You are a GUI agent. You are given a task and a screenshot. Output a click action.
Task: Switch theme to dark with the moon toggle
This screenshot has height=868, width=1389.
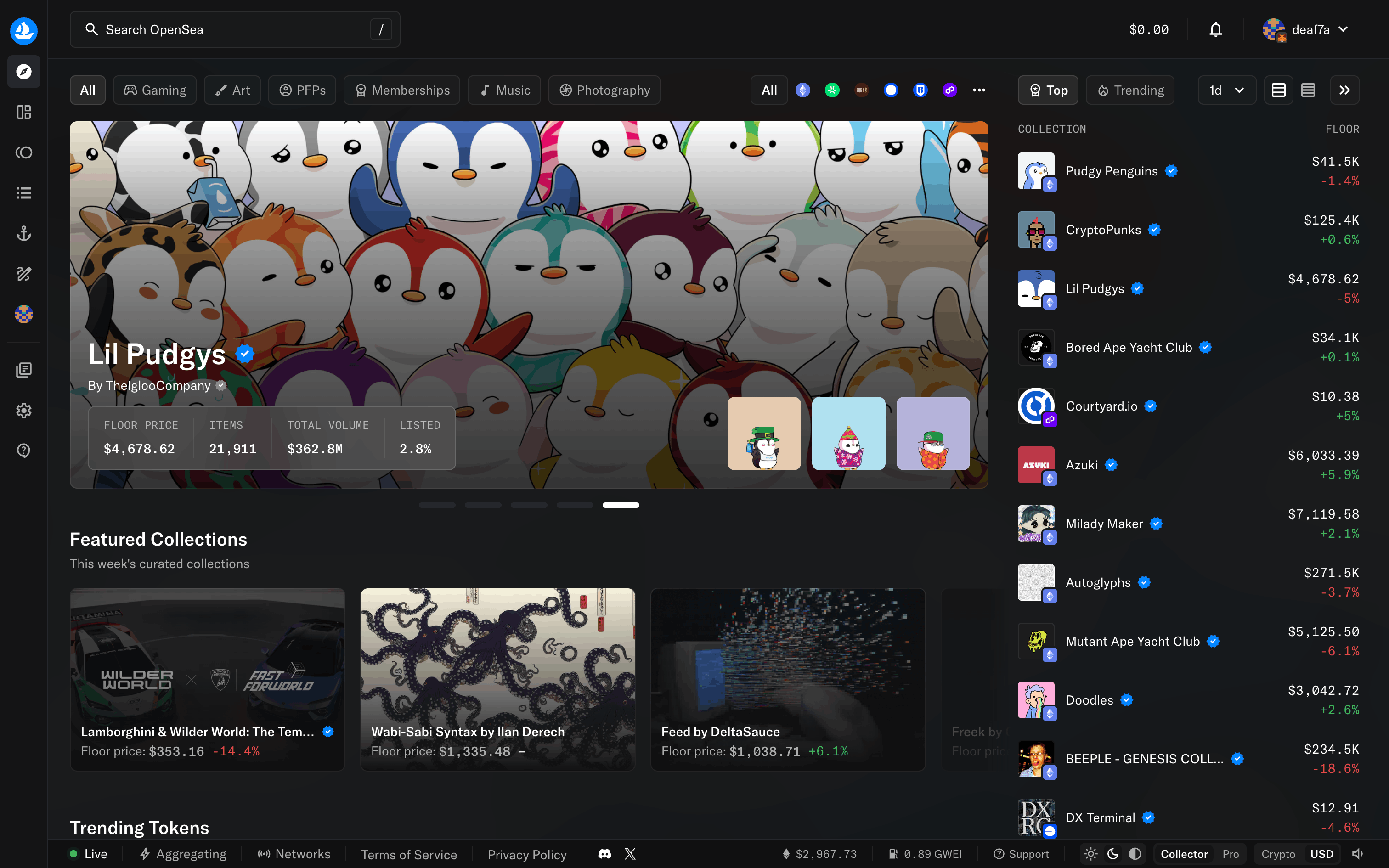pos(1113,854)
